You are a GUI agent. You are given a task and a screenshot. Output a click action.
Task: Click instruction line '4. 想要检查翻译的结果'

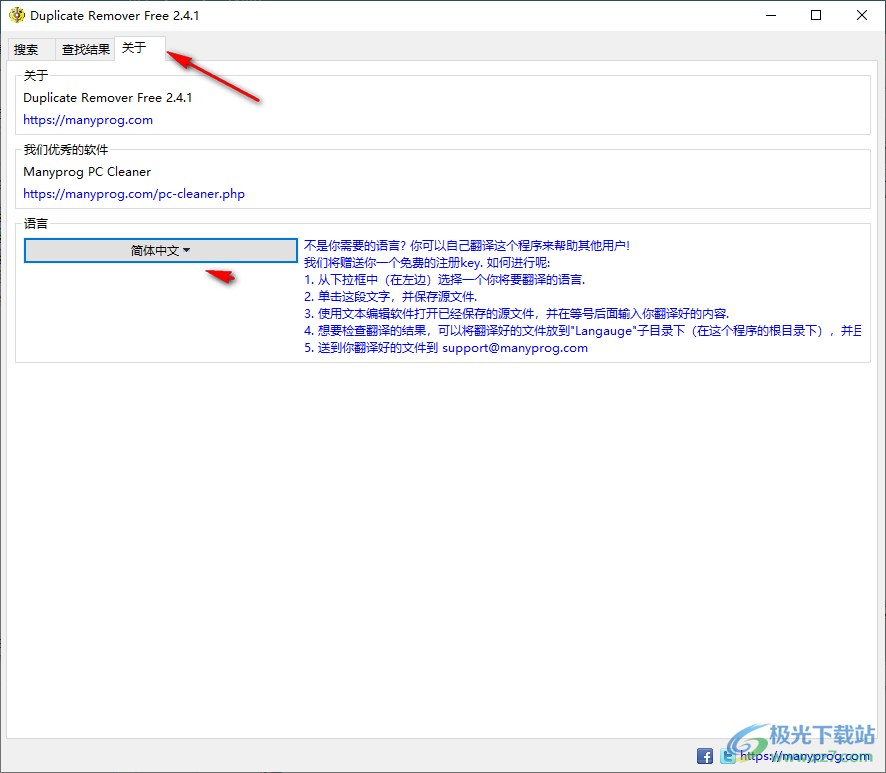click(583, 331)
